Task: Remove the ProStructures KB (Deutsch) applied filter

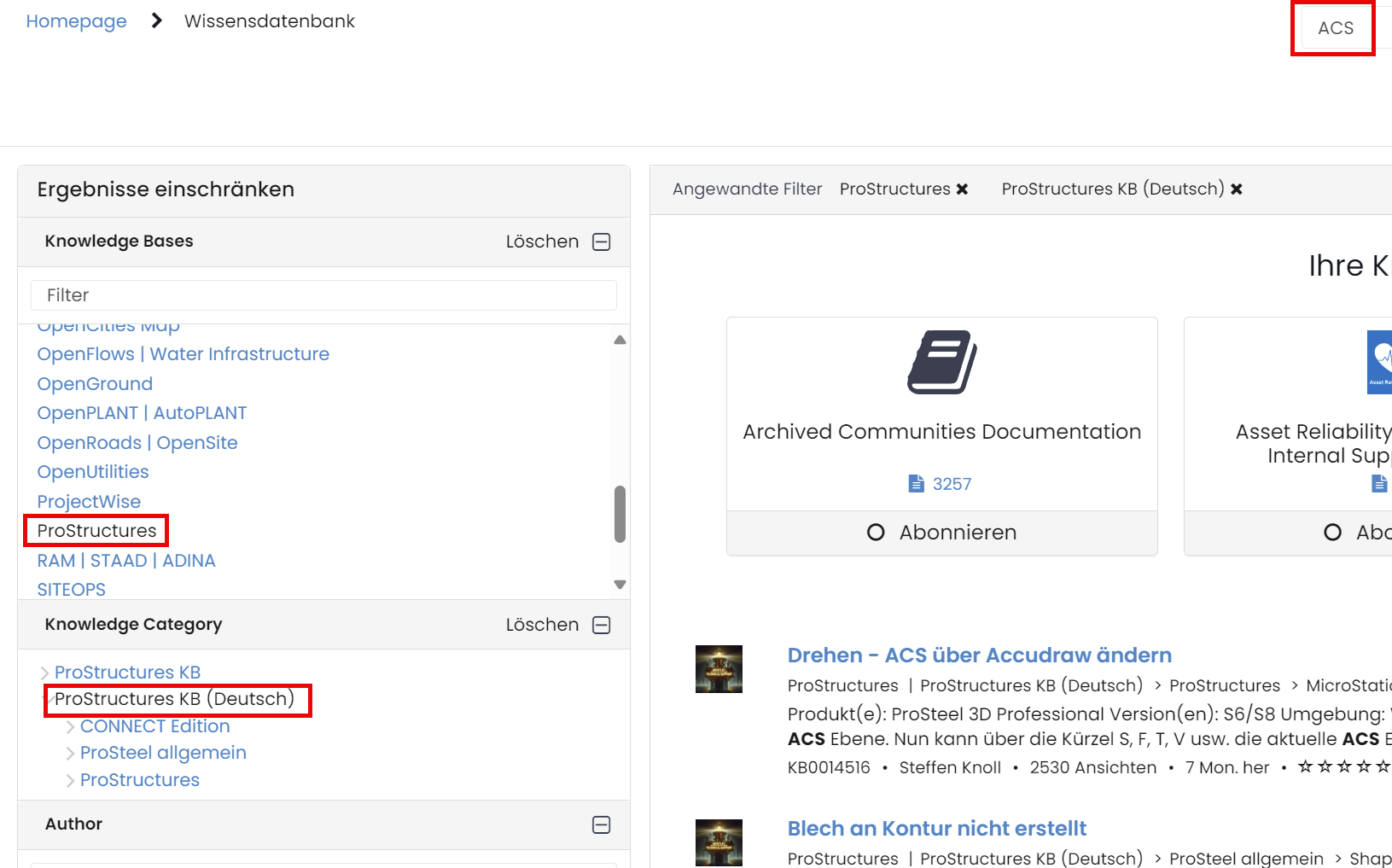Action: (1237, 189)
